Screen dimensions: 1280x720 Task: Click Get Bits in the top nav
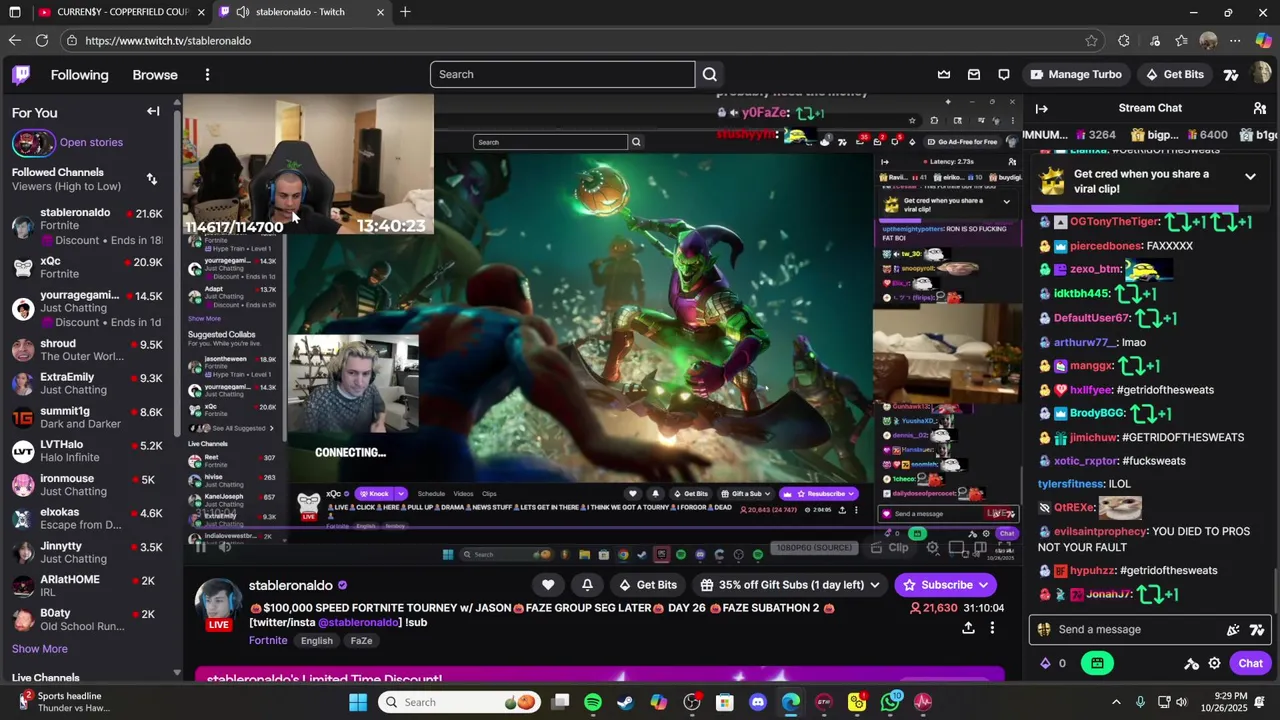point(1175,74)
